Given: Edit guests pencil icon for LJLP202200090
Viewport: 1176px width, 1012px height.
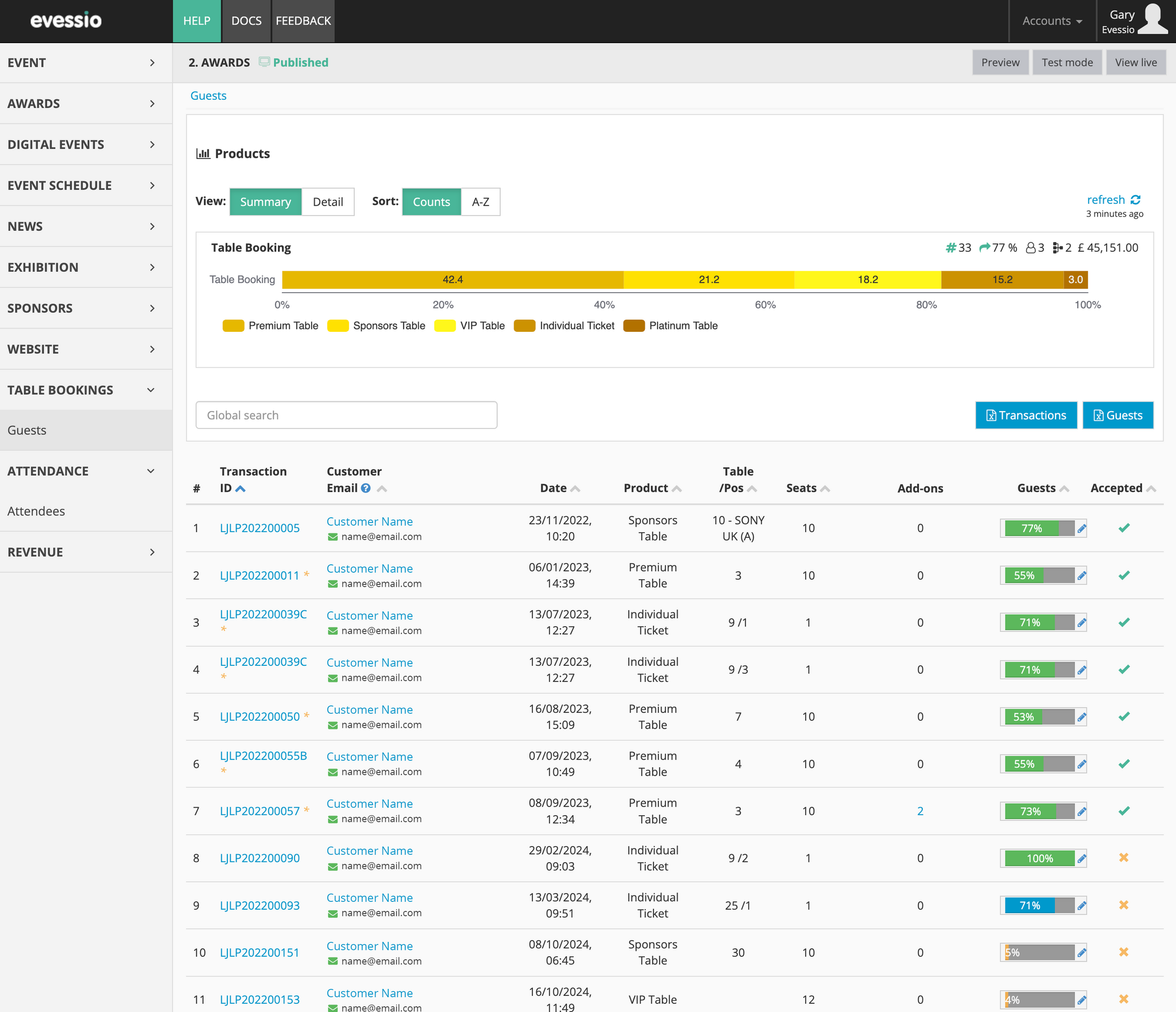Looking at the screenshot, I should 1081,858.
